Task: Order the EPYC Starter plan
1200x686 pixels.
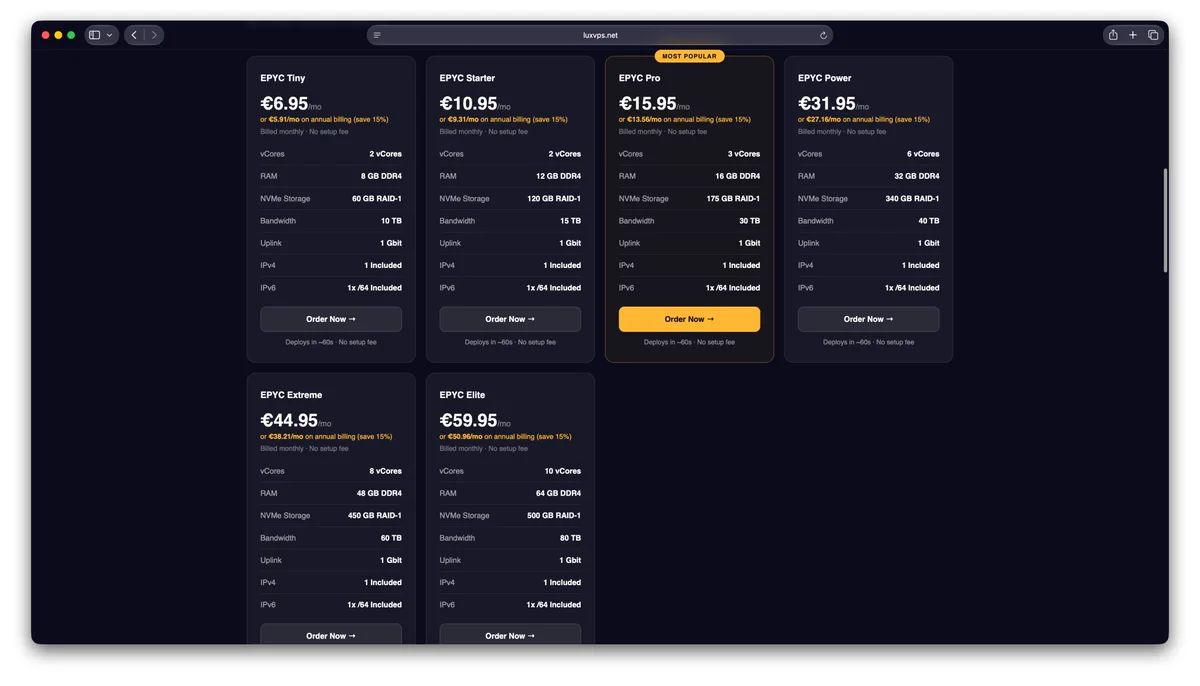Action: click(x=510, y=319)
